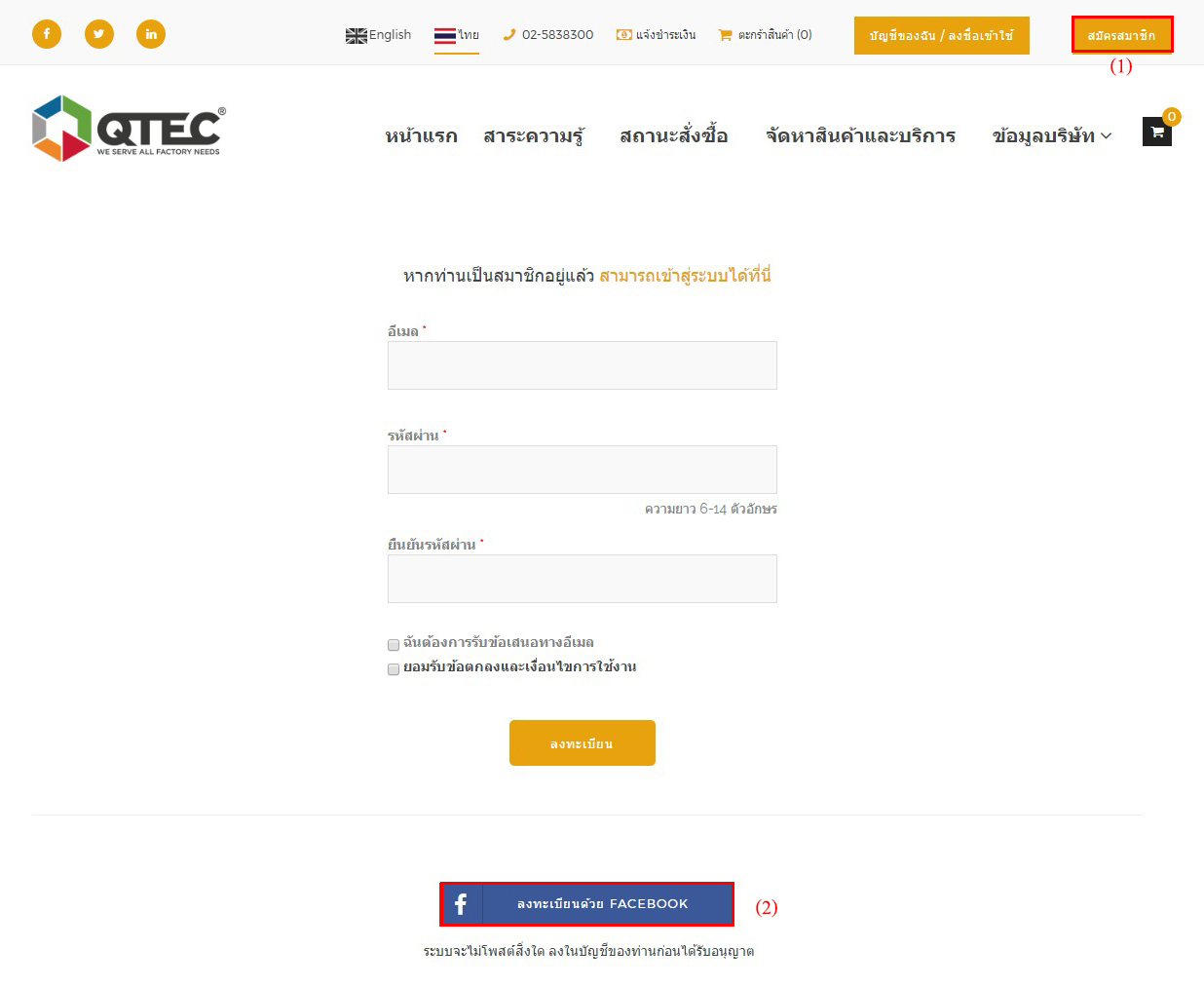Select Thai flag language option
1204x987 pixels.
point(445,36)
